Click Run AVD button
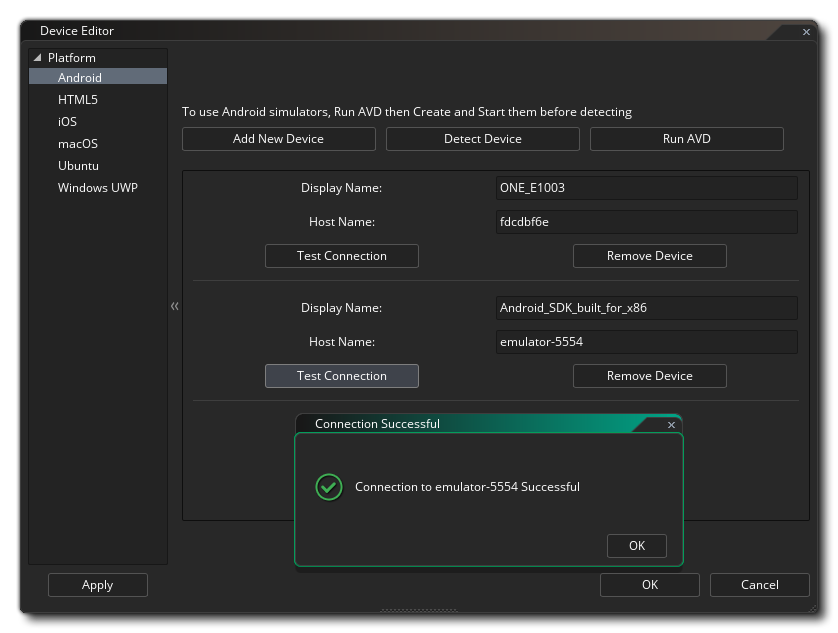Image resolution: width=838 pixels, height=633 pixels. (x=687, y=139)
